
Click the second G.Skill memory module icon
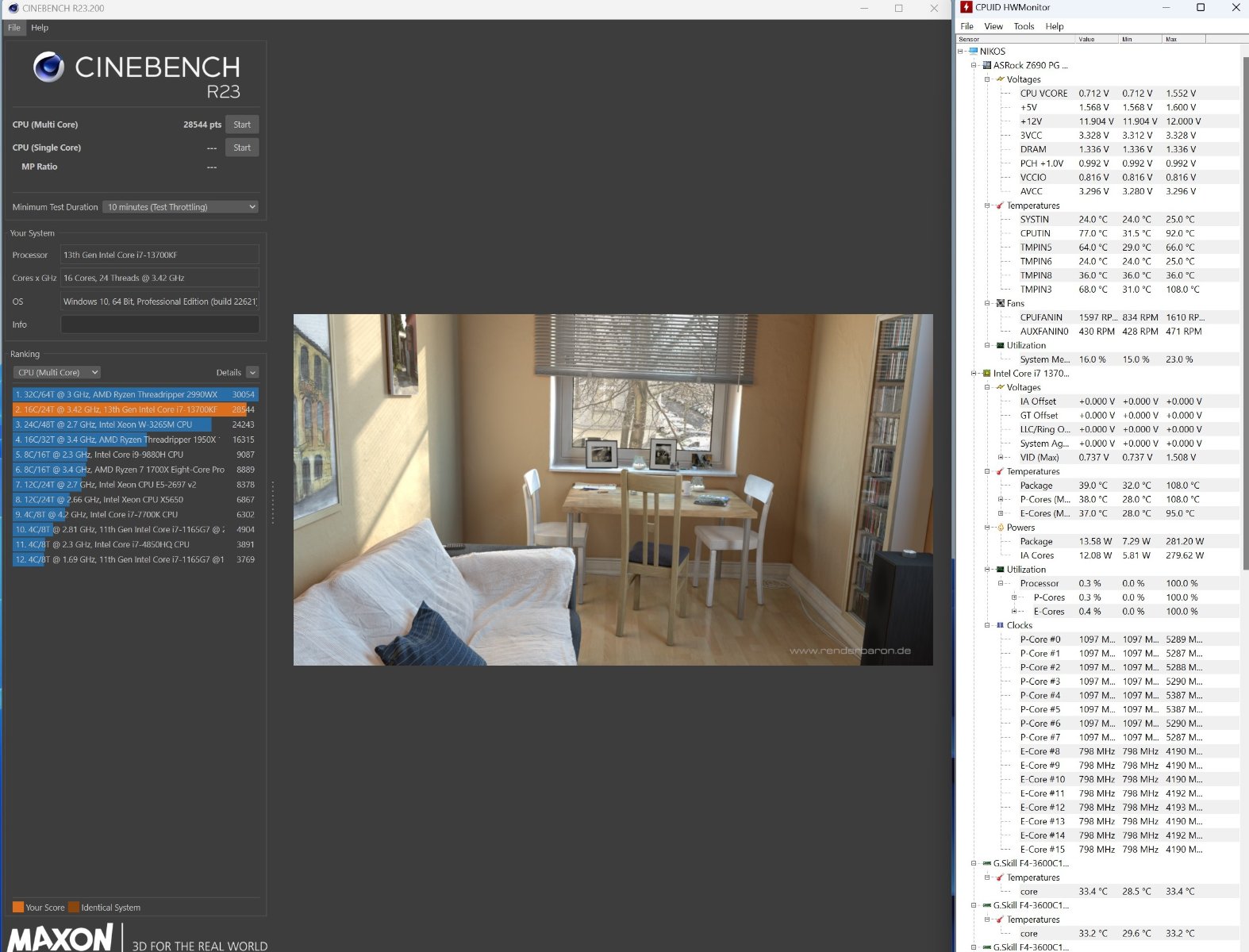click(x=986, y=905)
